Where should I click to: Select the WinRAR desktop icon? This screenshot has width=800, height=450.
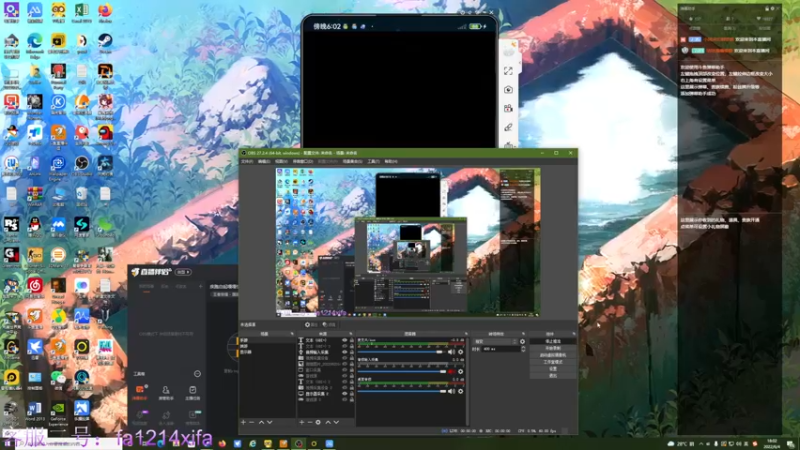(x=34, y=194)
